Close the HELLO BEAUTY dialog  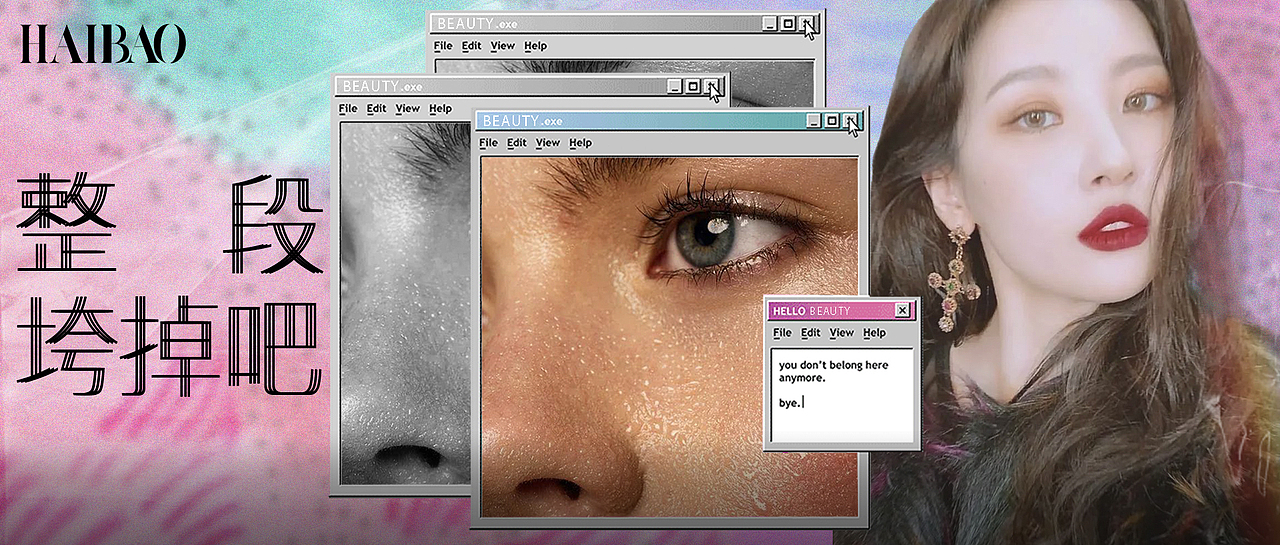coord(902,311)
